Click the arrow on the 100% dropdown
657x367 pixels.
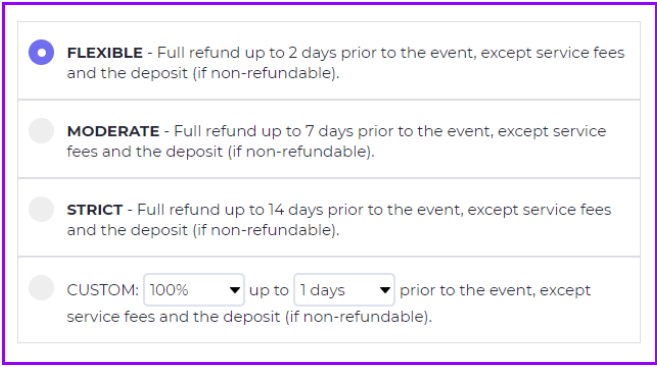point(235,290)
